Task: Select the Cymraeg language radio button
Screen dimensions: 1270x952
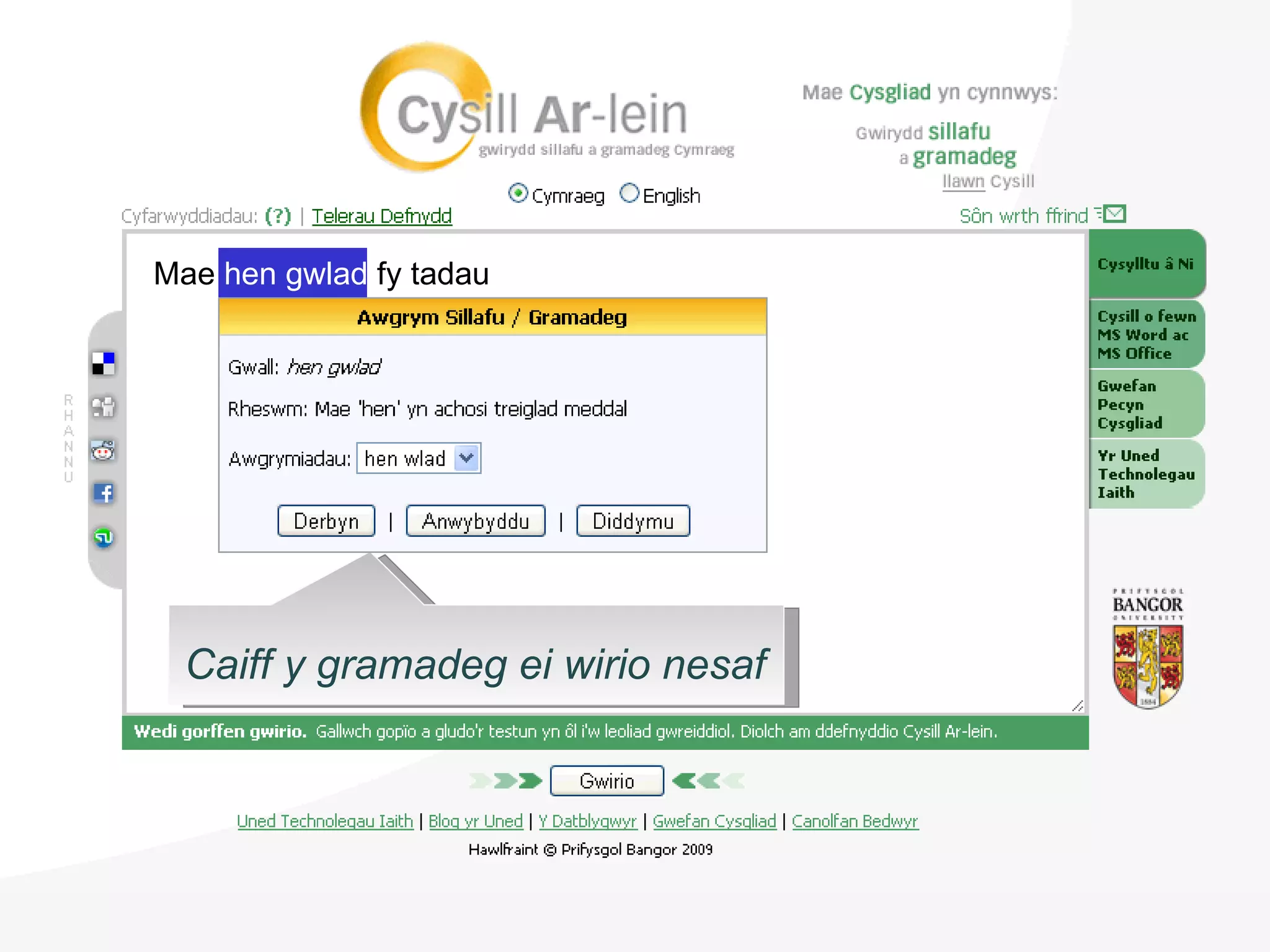Action: pyautogui.click(x=518, y=193)
